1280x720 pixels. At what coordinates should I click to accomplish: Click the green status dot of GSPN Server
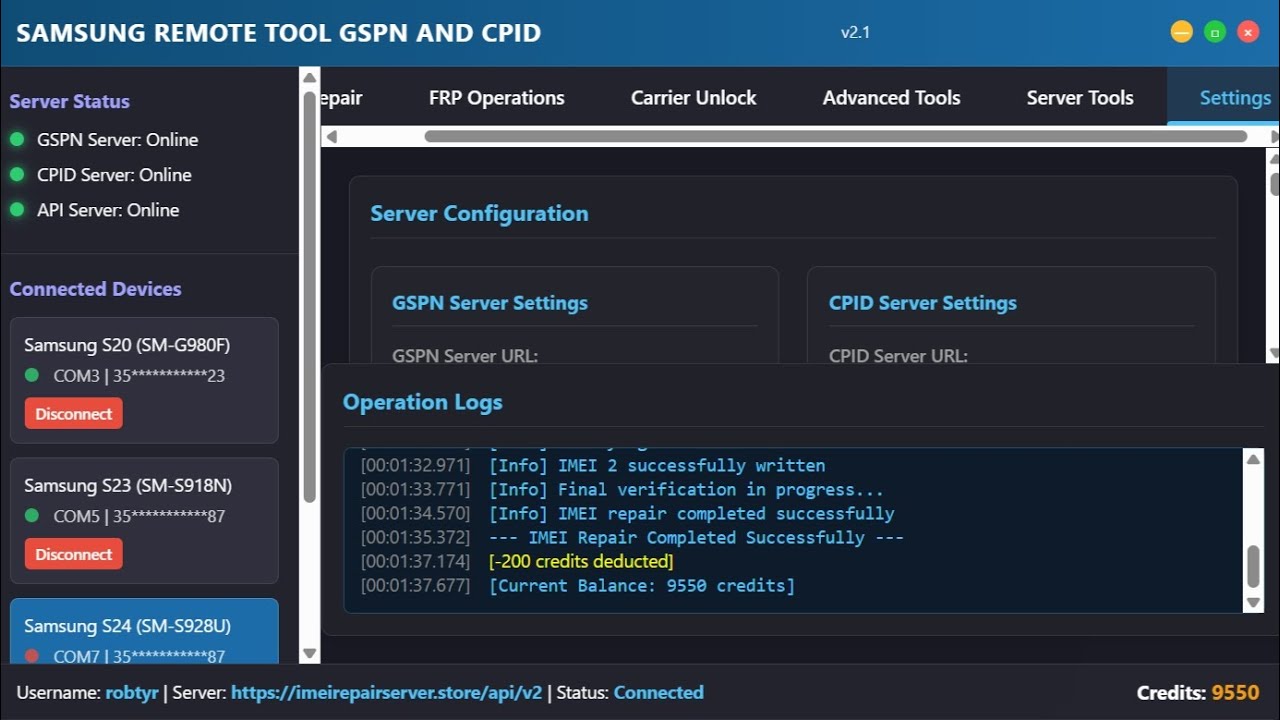click(x=16, y=139)
